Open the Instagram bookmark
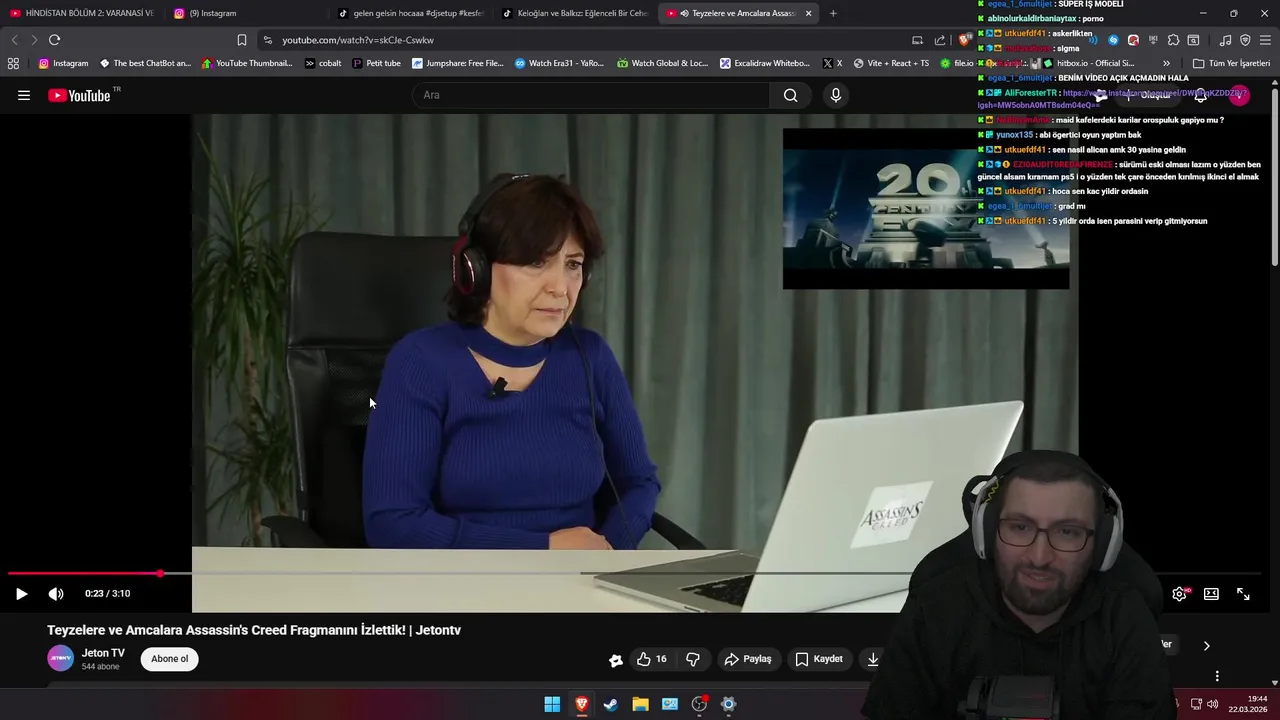Viewport: 1280px width, 720px height. 64,63
